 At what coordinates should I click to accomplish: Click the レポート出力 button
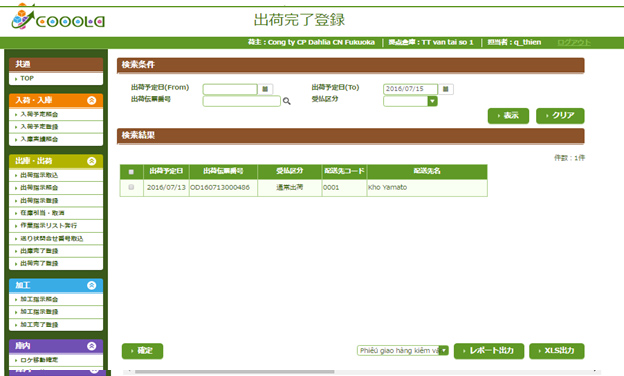tap(489, 351)
